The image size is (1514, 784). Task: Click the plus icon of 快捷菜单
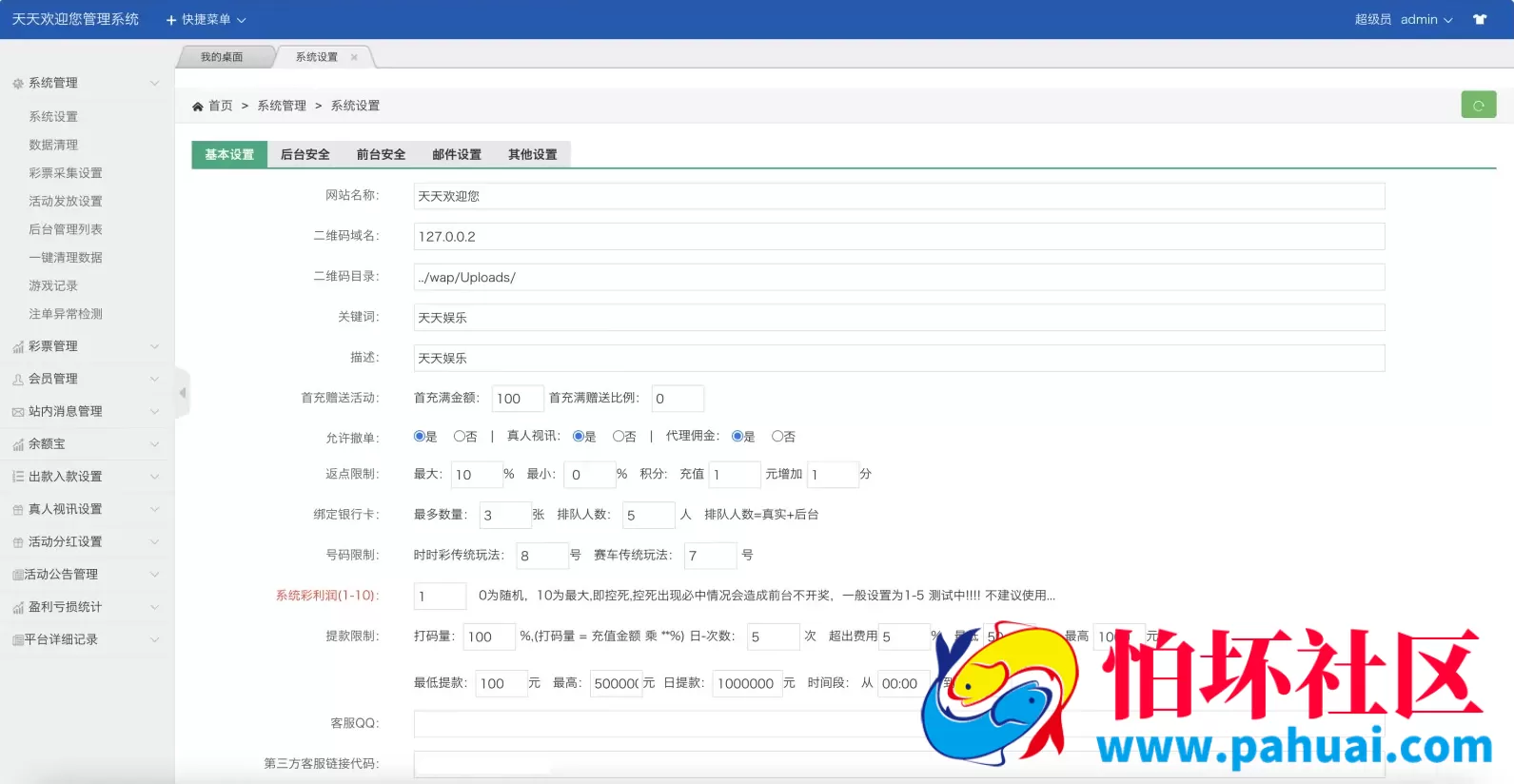pyautogui.click(x=171, y=20)
